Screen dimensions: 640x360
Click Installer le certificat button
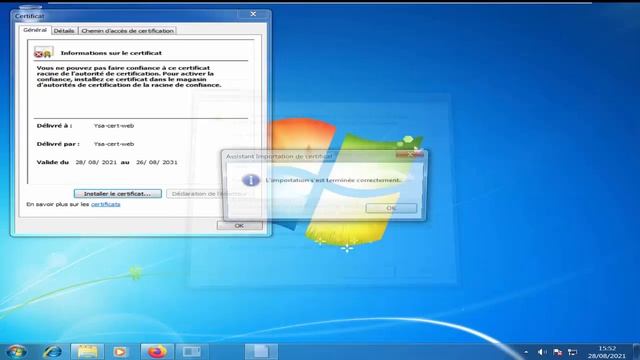[x=118, y=193]
